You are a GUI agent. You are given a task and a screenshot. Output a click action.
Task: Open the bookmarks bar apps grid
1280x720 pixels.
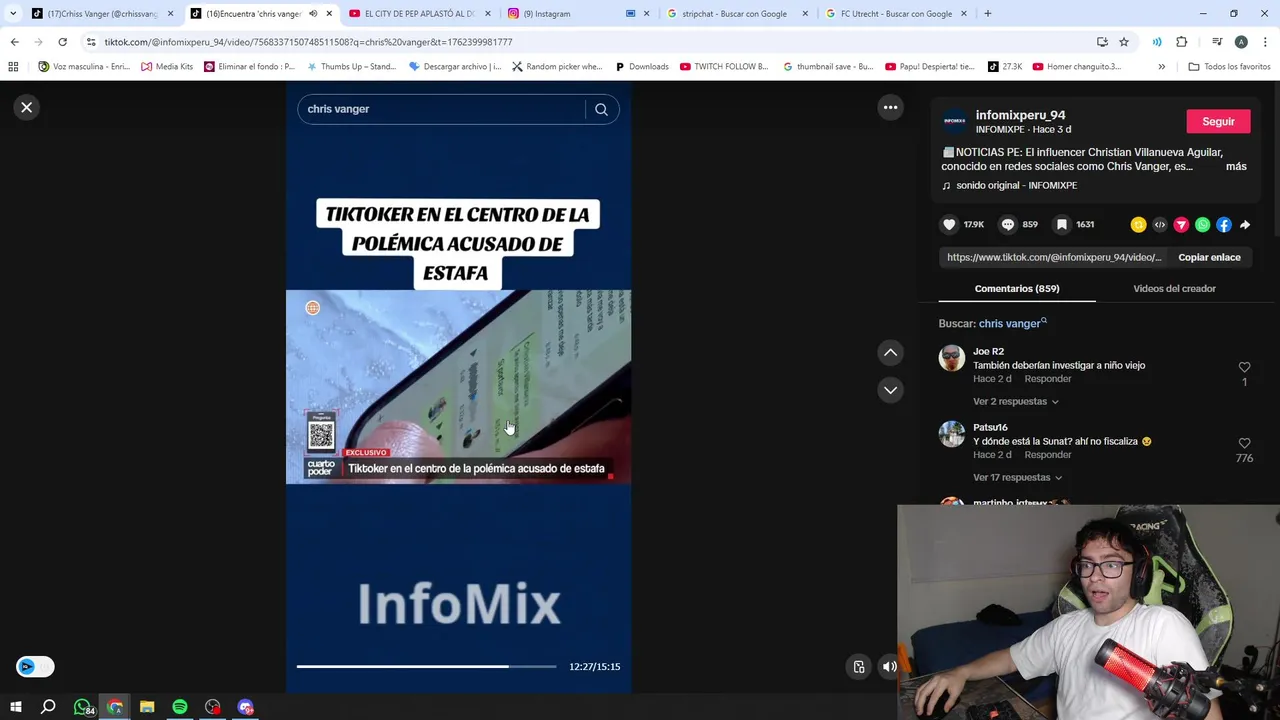[x=13, y=67]
